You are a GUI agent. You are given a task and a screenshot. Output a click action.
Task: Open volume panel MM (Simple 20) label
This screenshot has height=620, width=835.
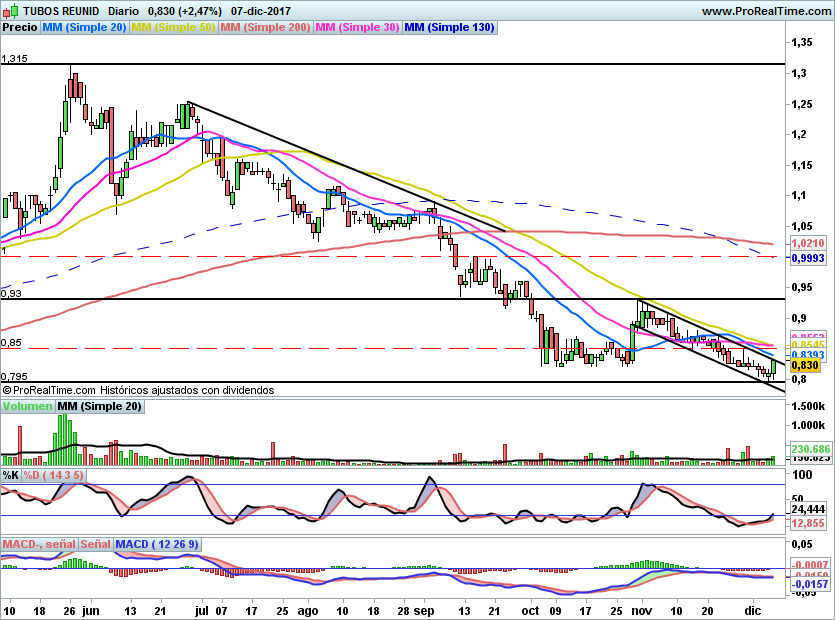point(100,406)
